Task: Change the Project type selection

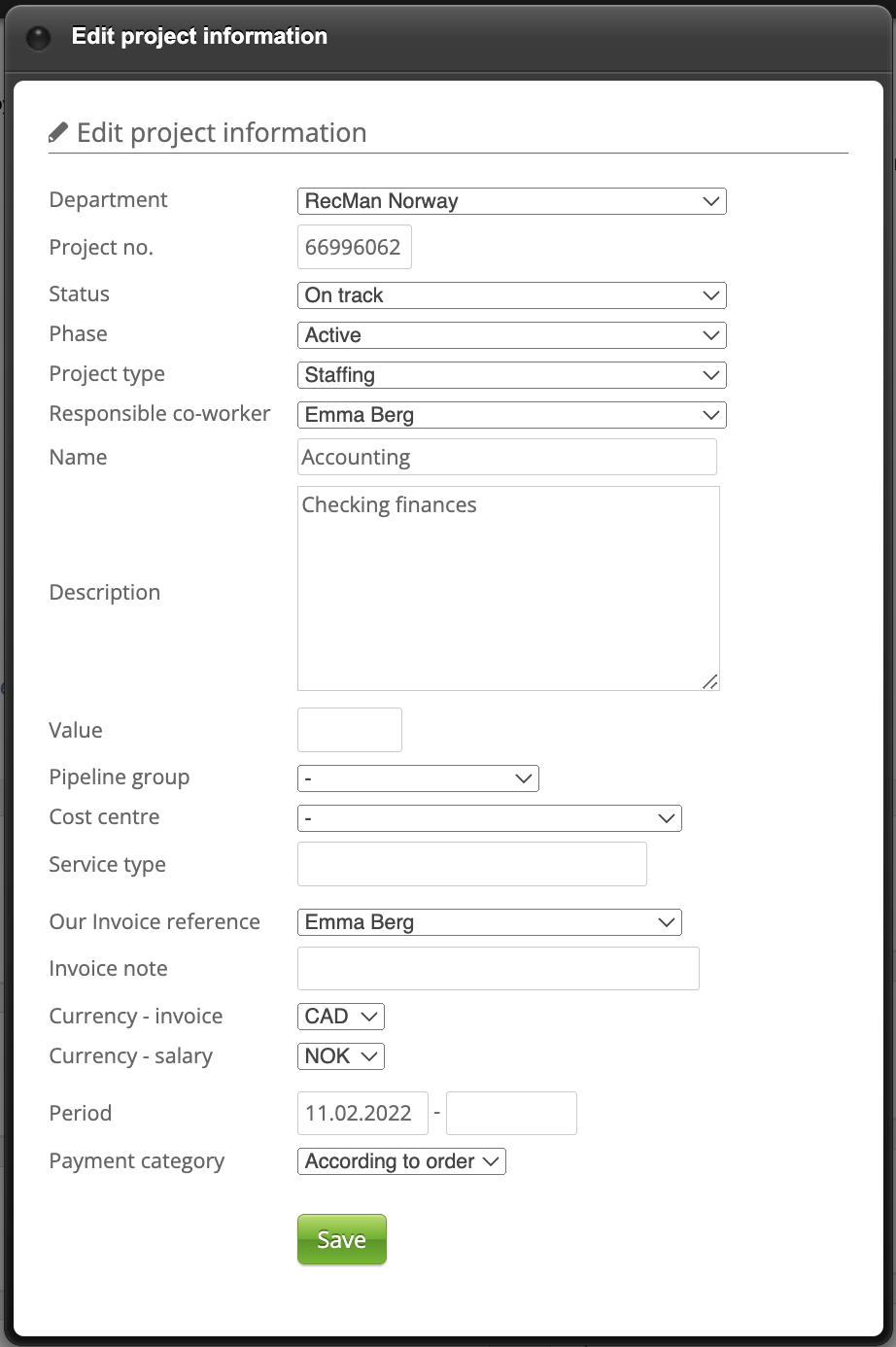Action: [511, 375]
